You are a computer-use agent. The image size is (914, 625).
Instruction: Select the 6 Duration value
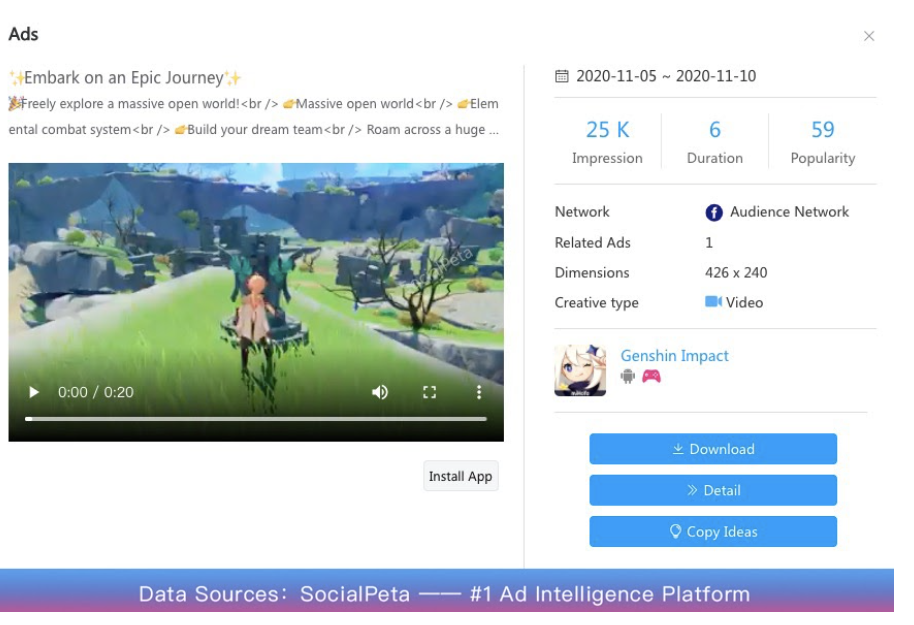click(715, 129)
